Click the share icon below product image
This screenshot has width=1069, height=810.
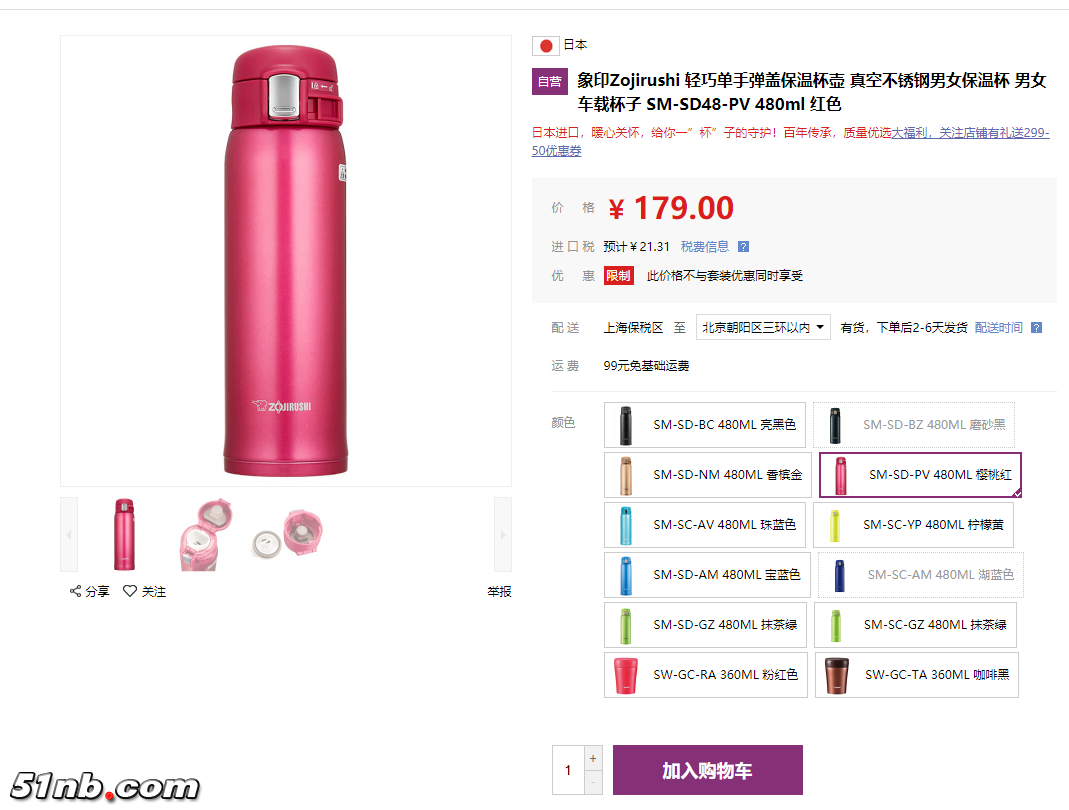[75, 591]
